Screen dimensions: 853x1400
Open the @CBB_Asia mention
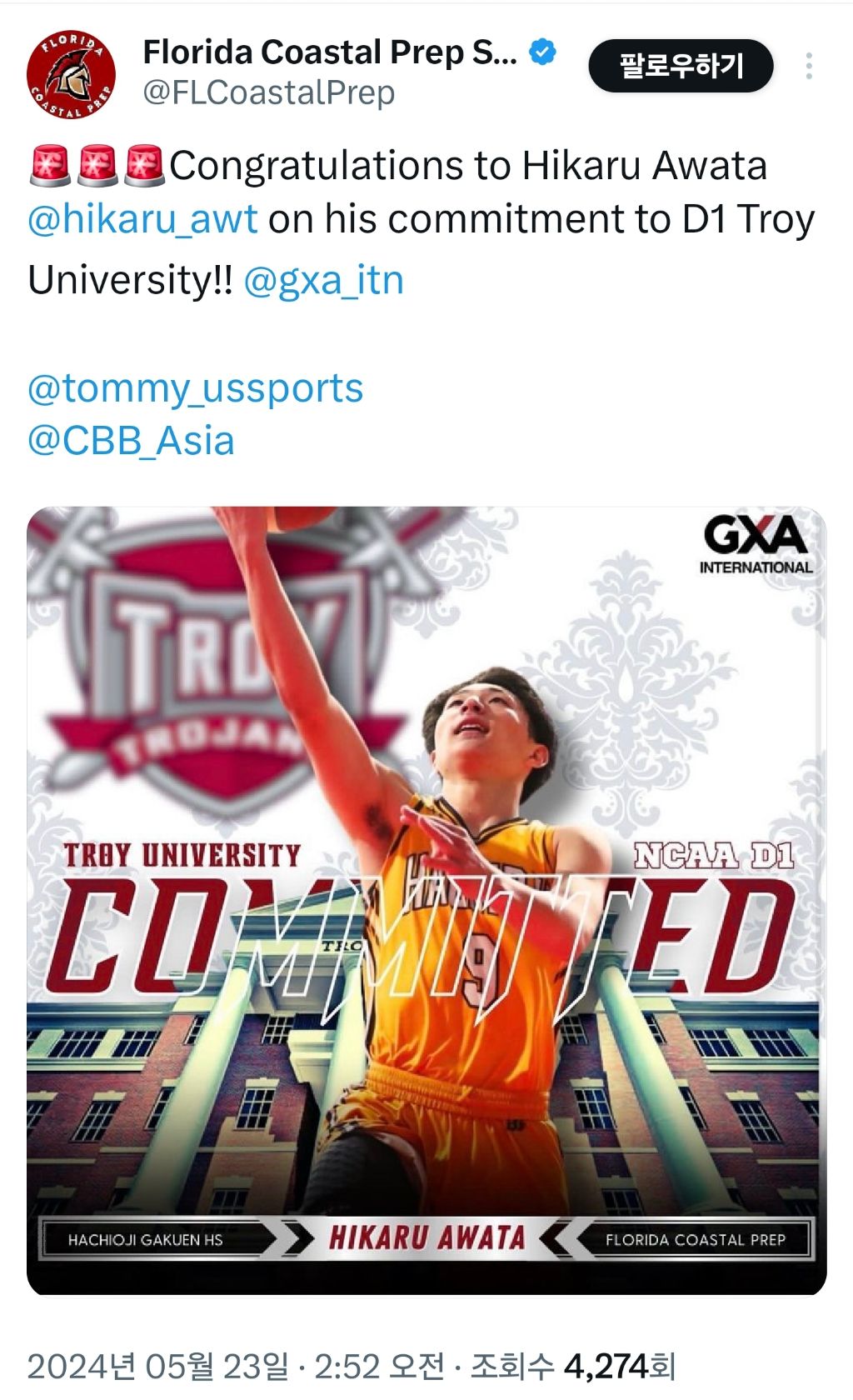tap(131, 441)
